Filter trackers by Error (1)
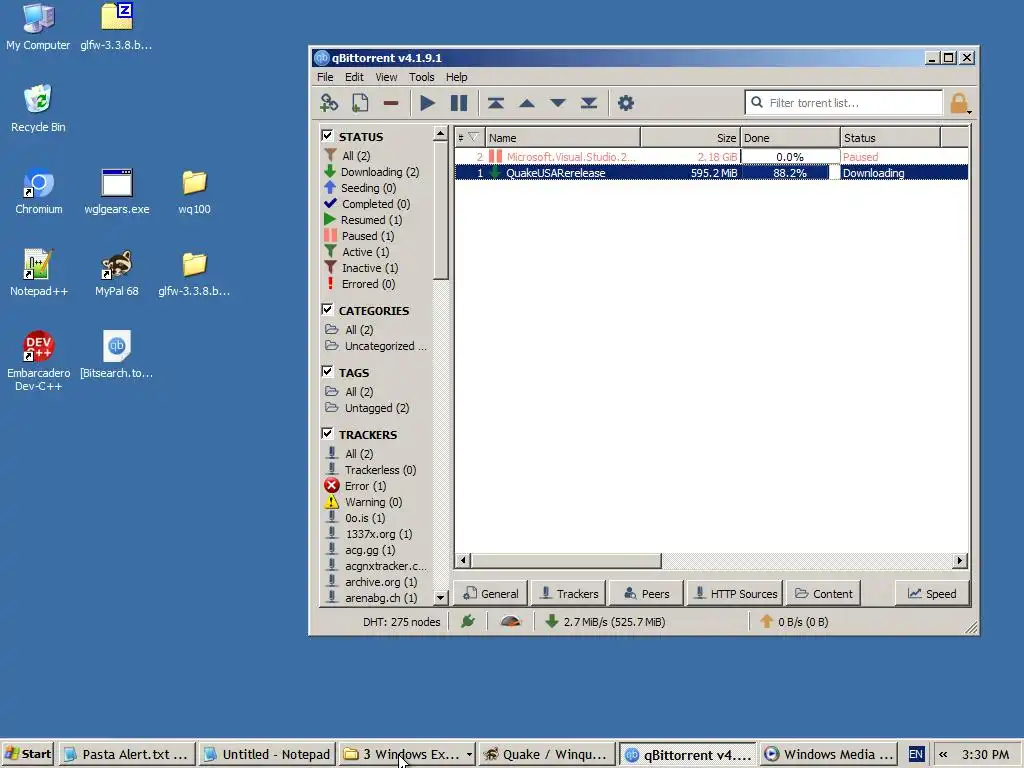Viewport: 1024px width, 768px height. (356, 486)
